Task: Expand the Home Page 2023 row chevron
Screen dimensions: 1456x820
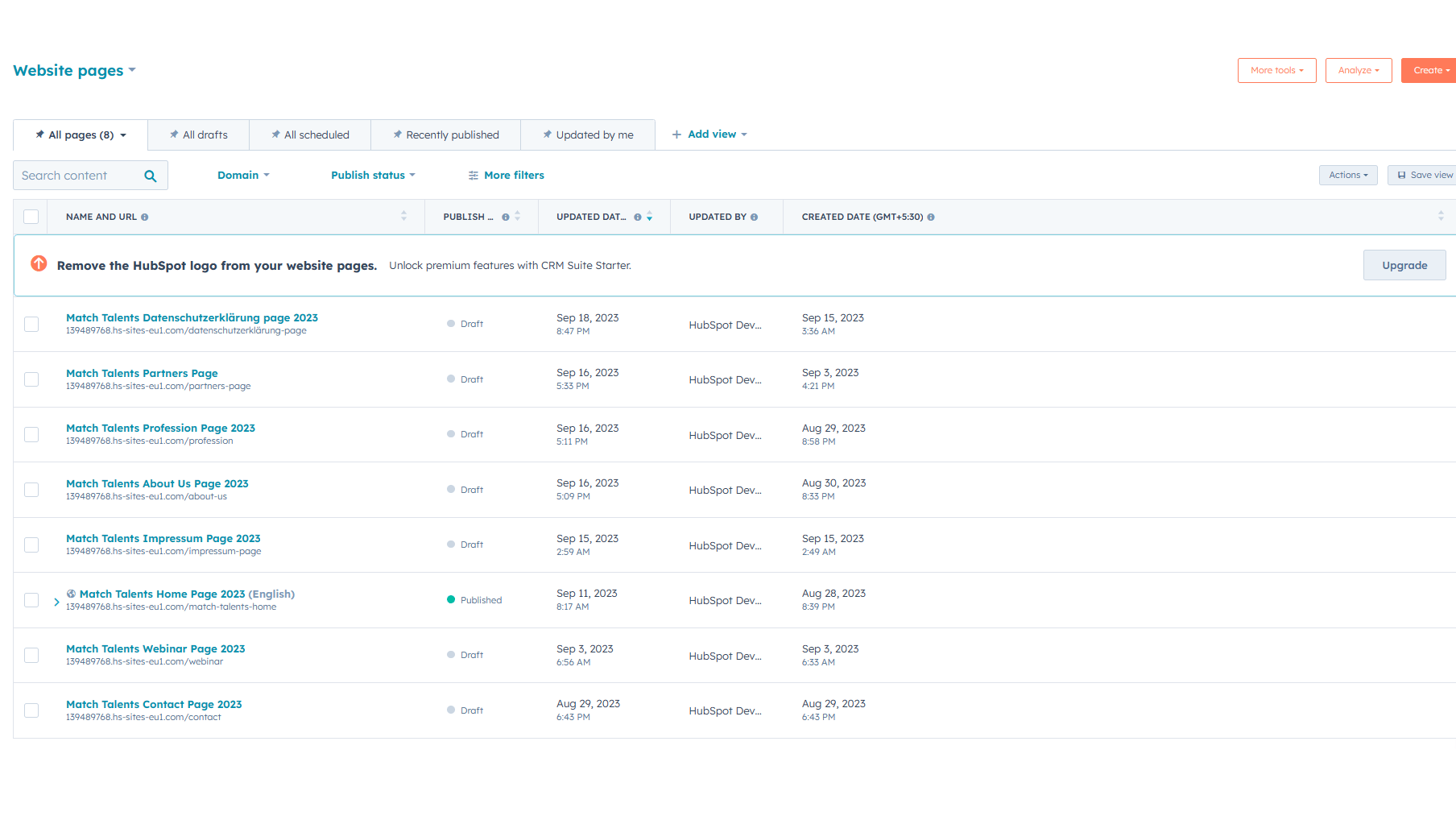Action: coord(56,602)
